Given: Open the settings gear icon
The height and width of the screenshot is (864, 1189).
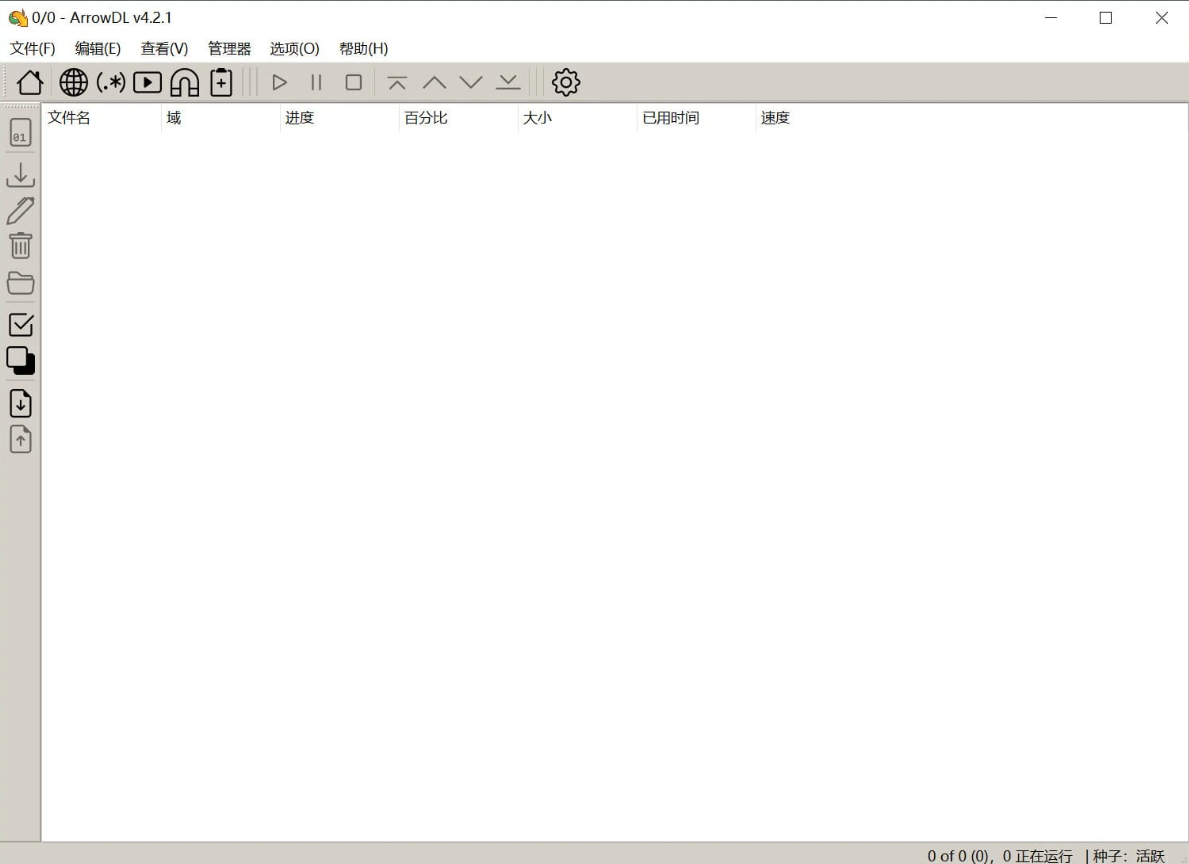Looking at the screenshot, I should tap(566, 83).
